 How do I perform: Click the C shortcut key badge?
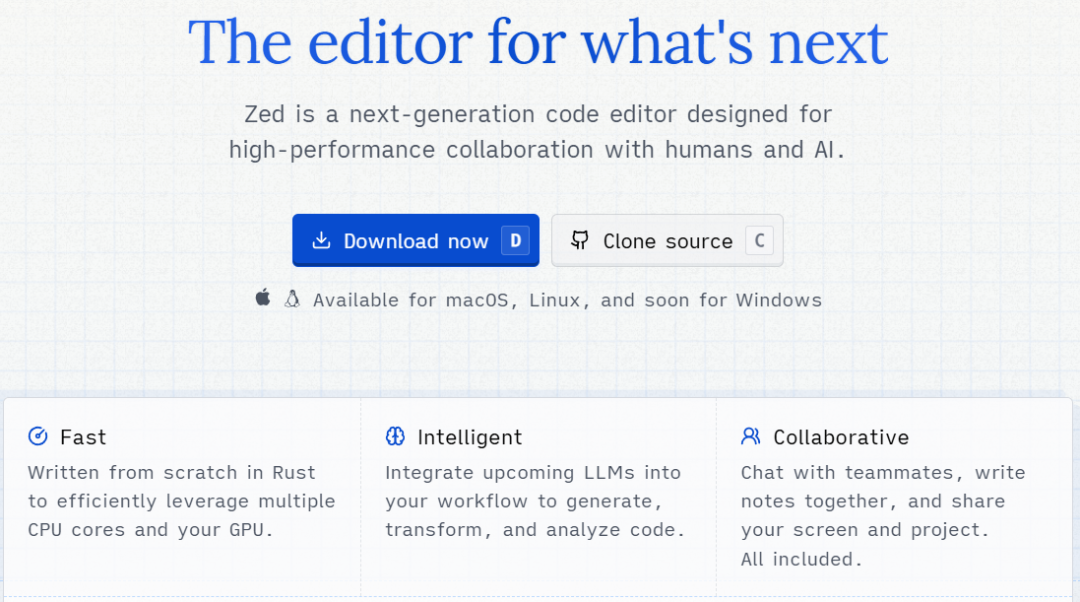coord(760,241)
